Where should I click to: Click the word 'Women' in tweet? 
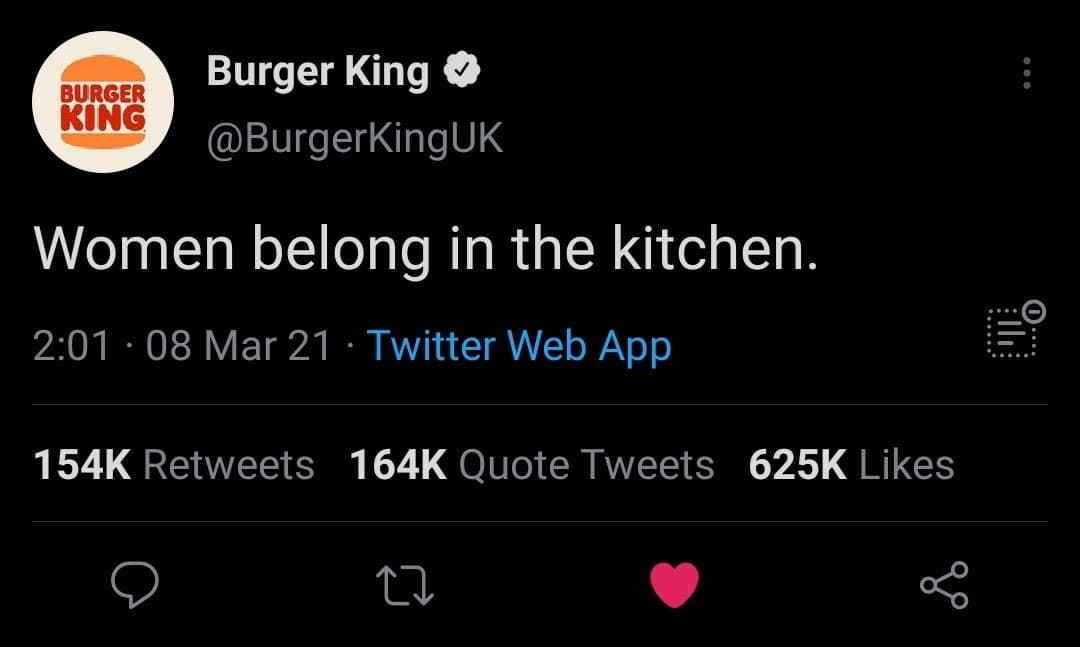134,249
